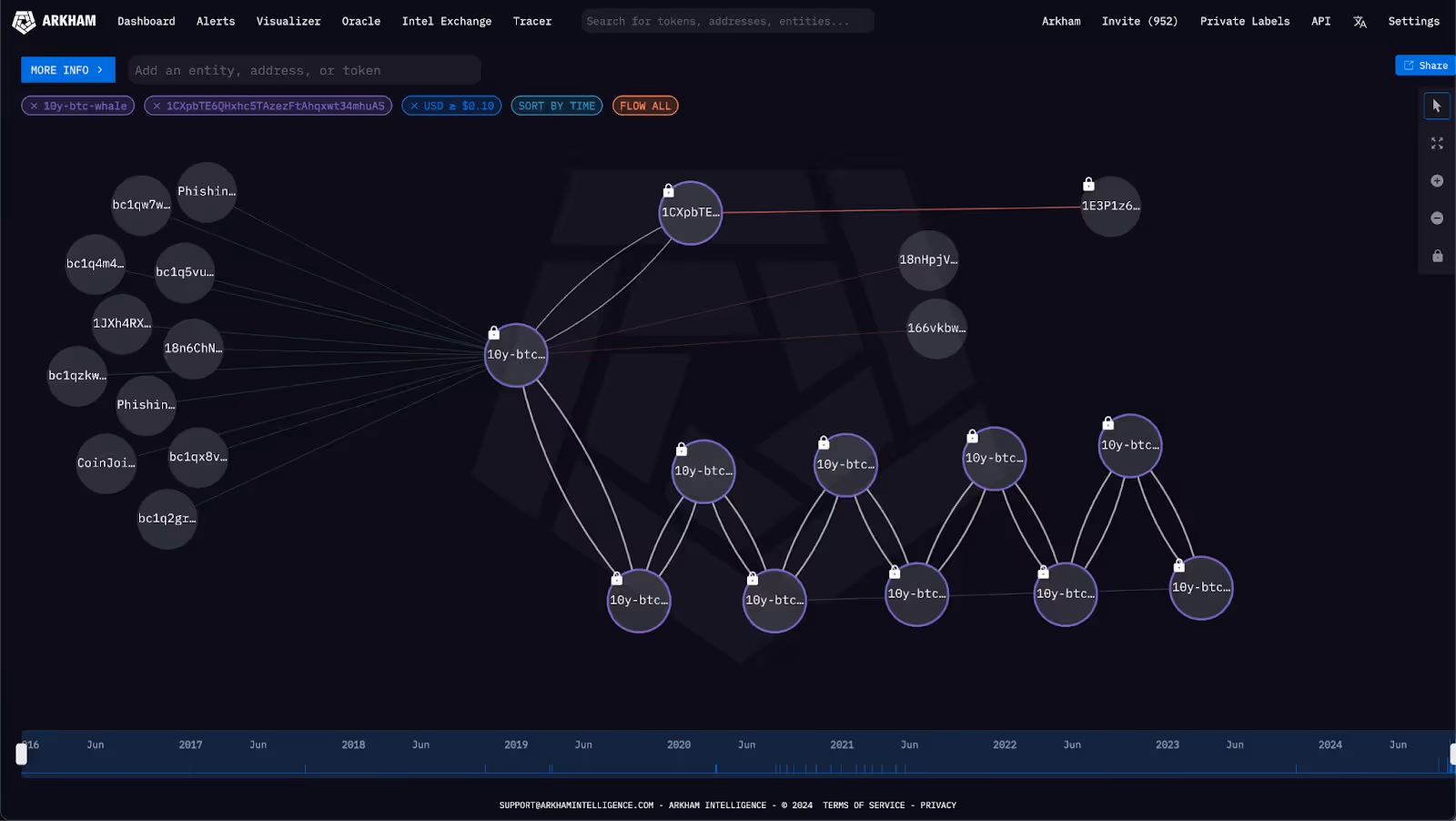Expand the MORE INFO panel
This screenshot has height=821, width=1456.
(x=67, y=69)
